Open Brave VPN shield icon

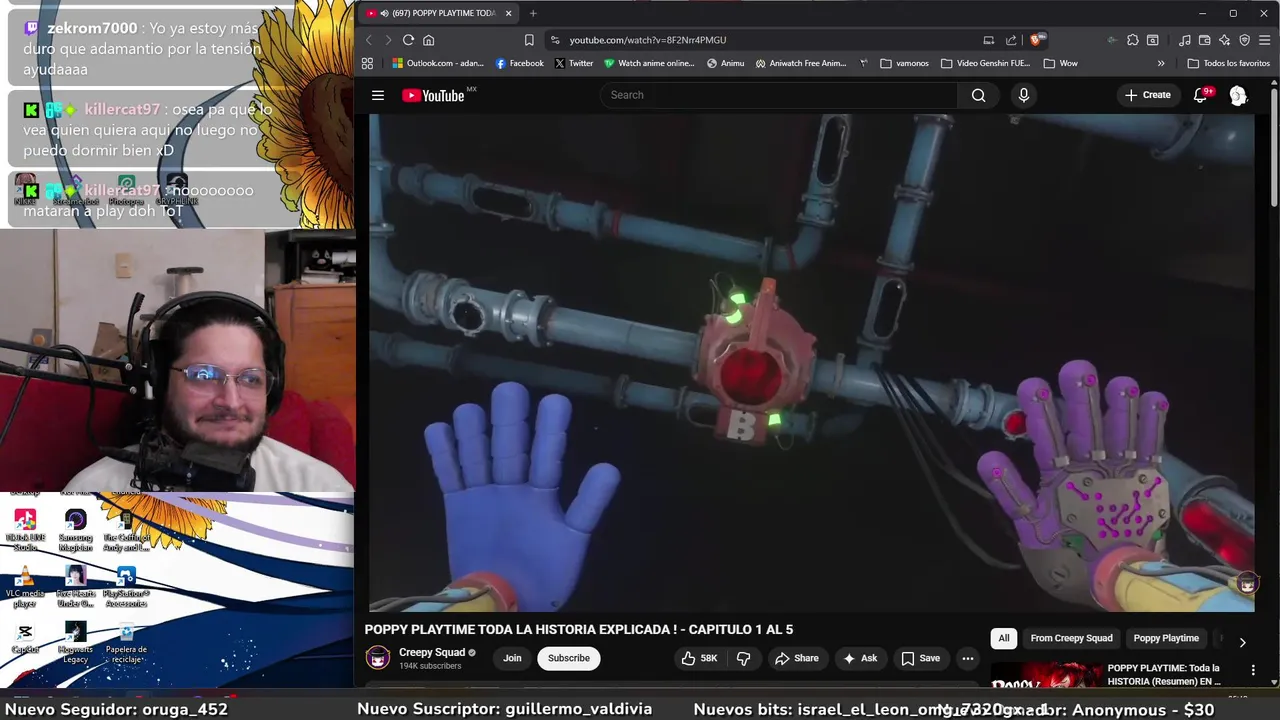click(1244, 40)
